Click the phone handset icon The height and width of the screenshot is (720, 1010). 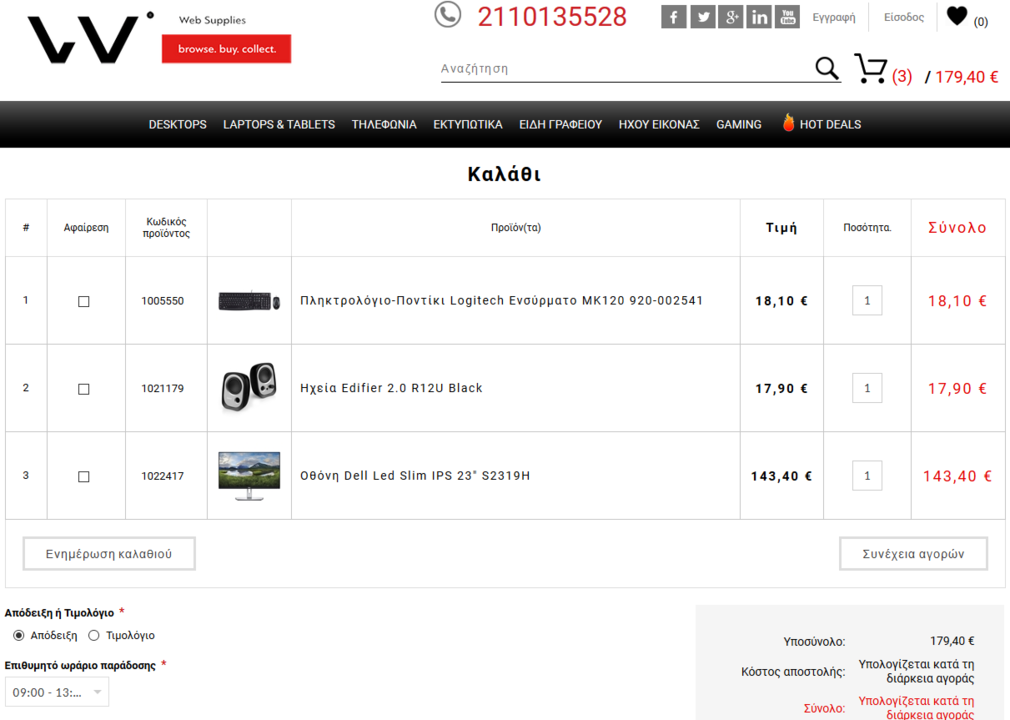pyautogui.click(x=448, y=15)
